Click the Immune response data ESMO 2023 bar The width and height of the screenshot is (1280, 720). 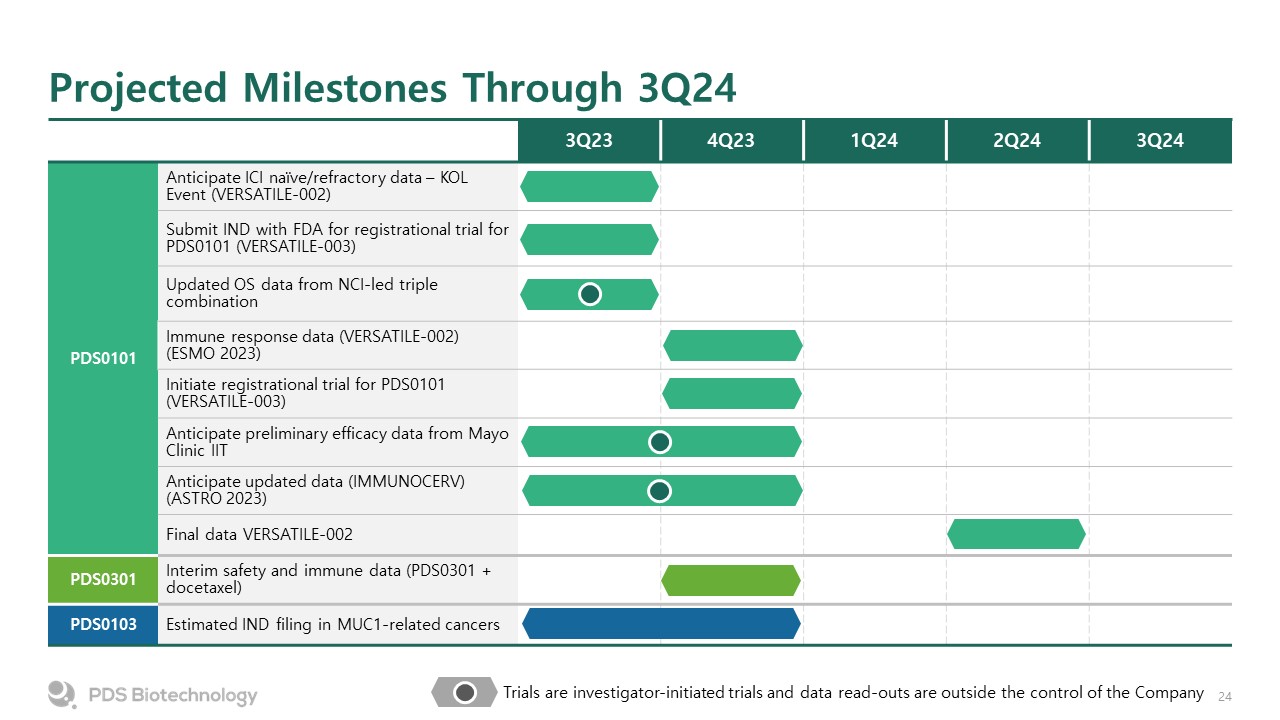point(733,345)
